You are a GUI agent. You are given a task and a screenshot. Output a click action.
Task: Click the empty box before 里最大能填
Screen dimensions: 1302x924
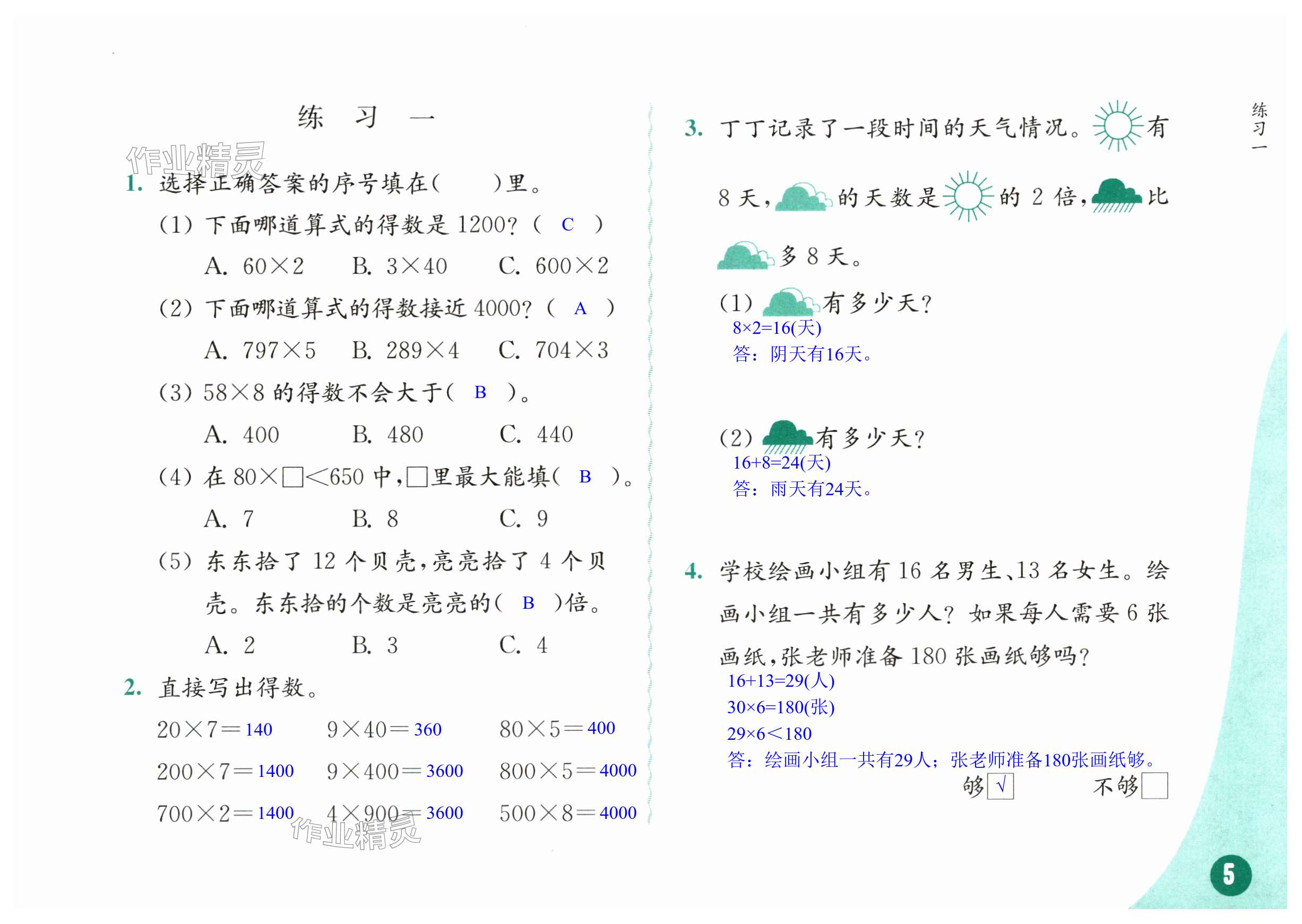pos(417,477)
